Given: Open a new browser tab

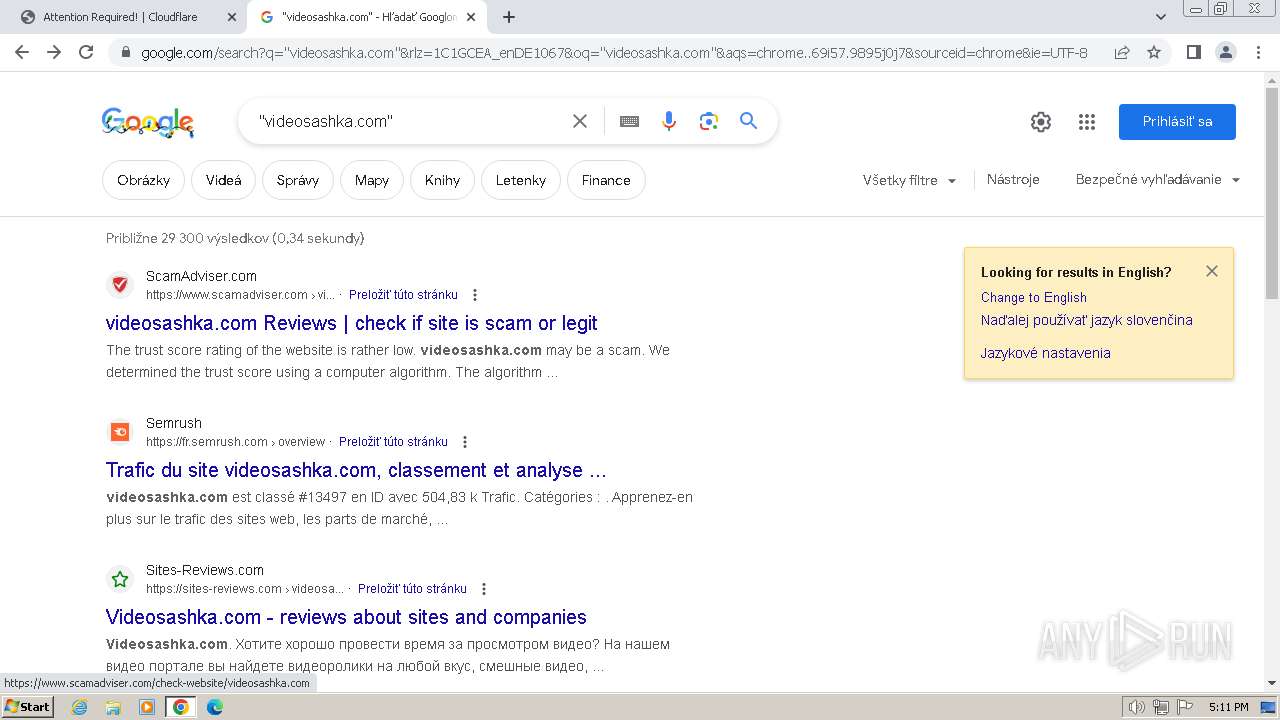Looking at the screenshot, I should point(509,17).
